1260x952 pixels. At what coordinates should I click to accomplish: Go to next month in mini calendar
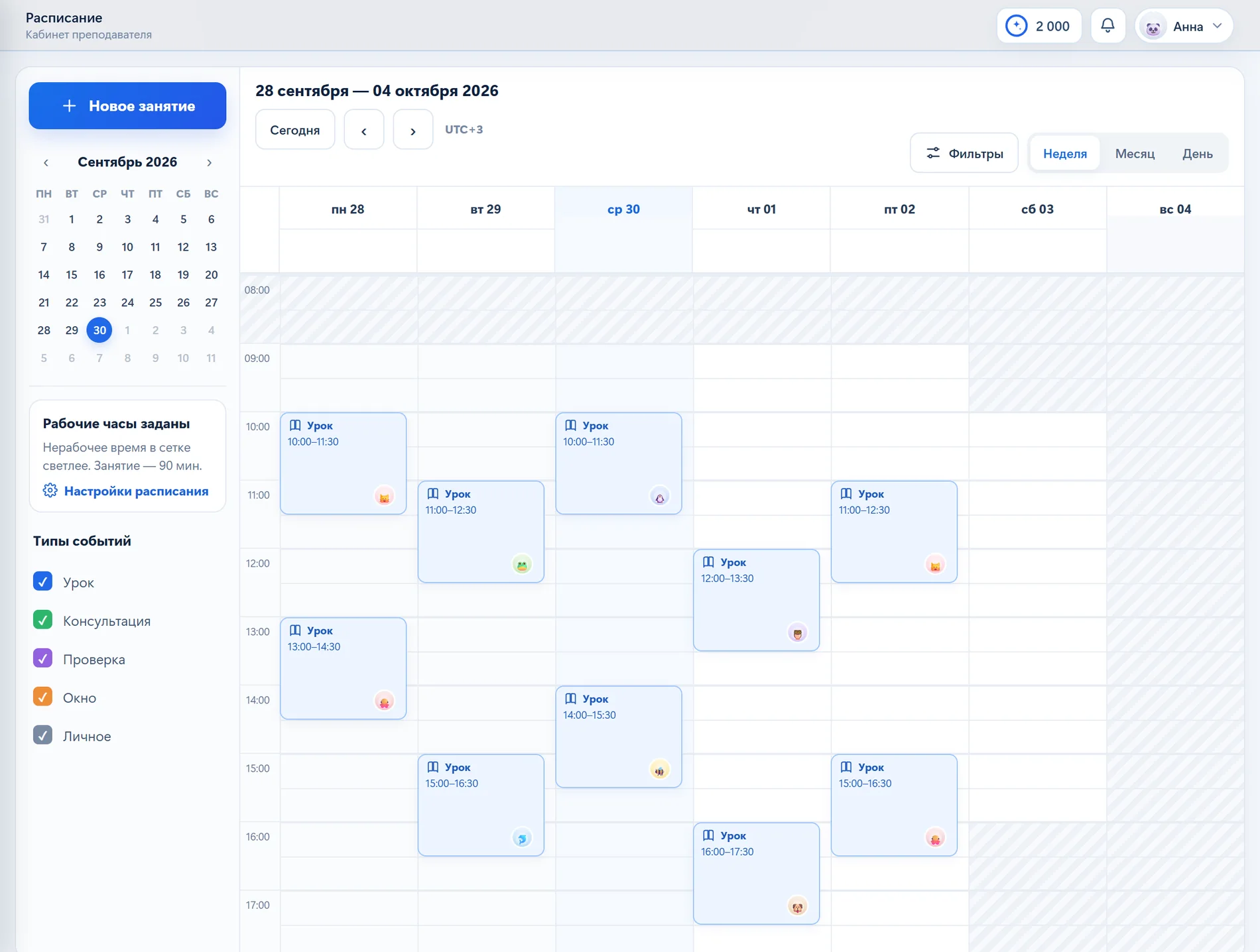(209, 162)
